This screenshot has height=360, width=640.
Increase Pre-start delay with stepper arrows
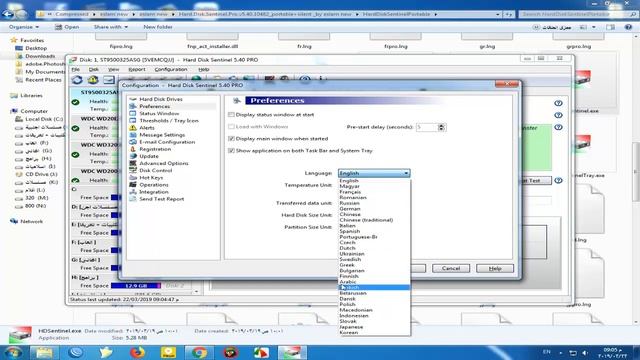tap(441, 126)
